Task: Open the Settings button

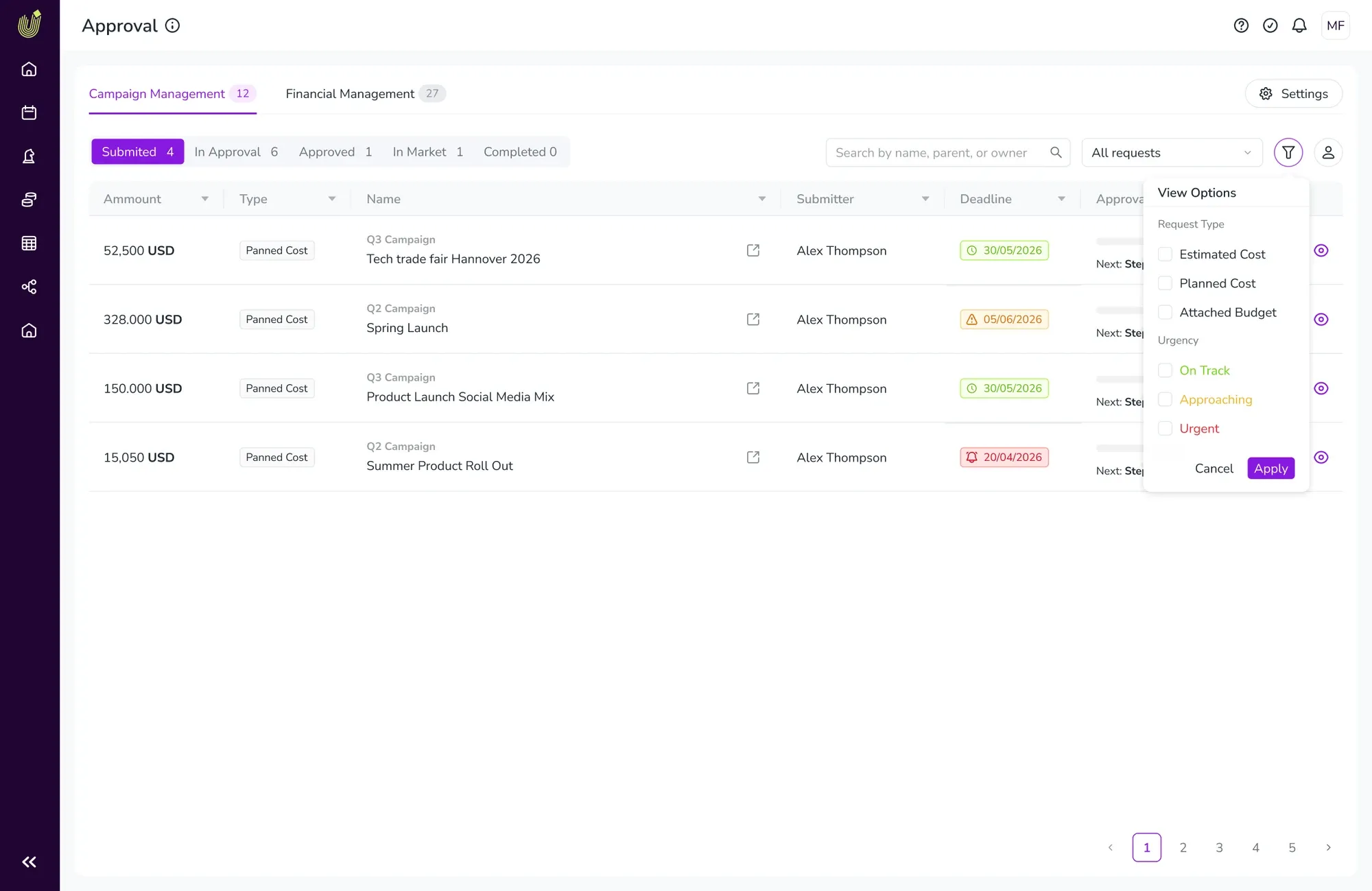Action: (x=1294, y=94)
